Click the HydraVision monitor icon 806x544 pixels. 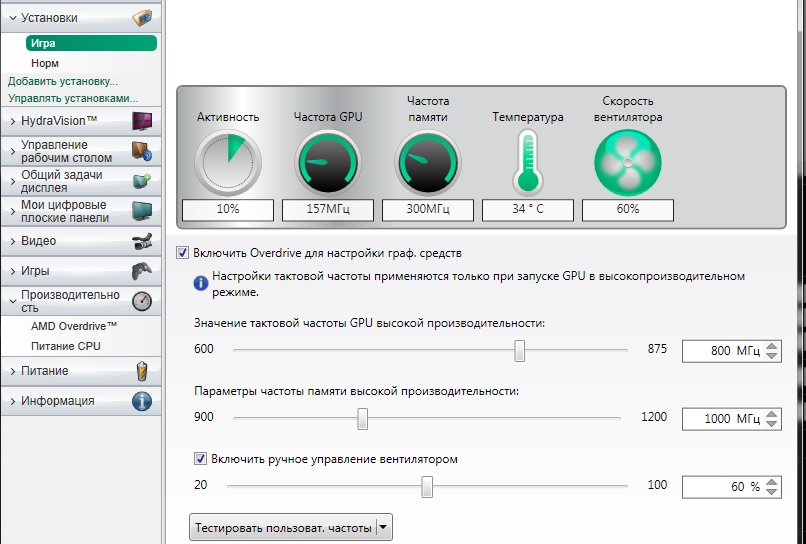click(x=142, y=121)
